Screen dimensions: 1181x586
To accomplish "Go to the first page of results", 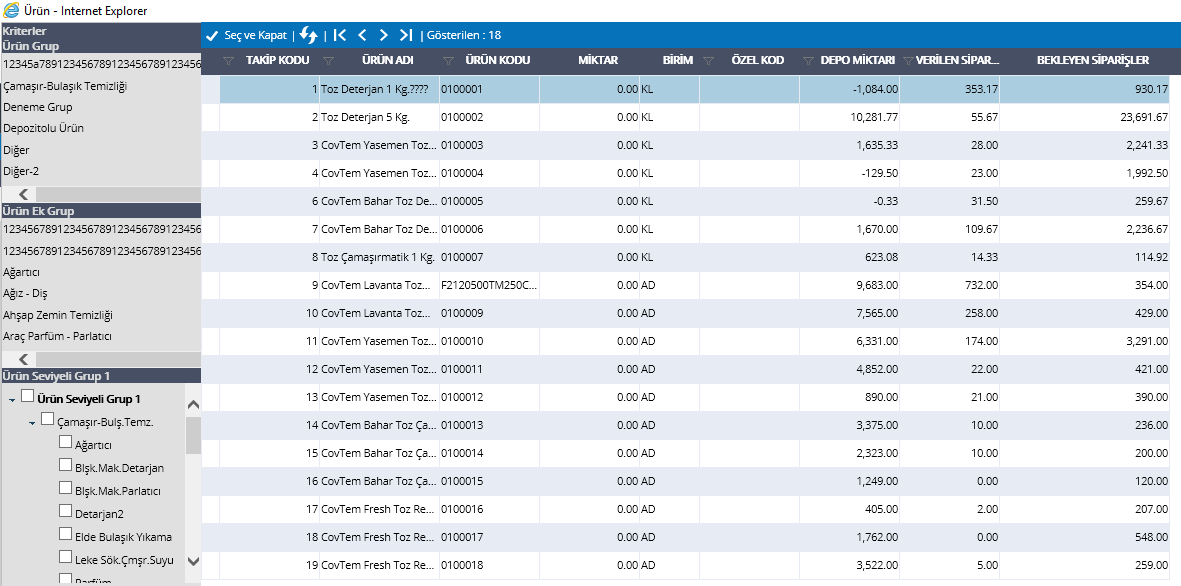I will (x=340, y=35).
